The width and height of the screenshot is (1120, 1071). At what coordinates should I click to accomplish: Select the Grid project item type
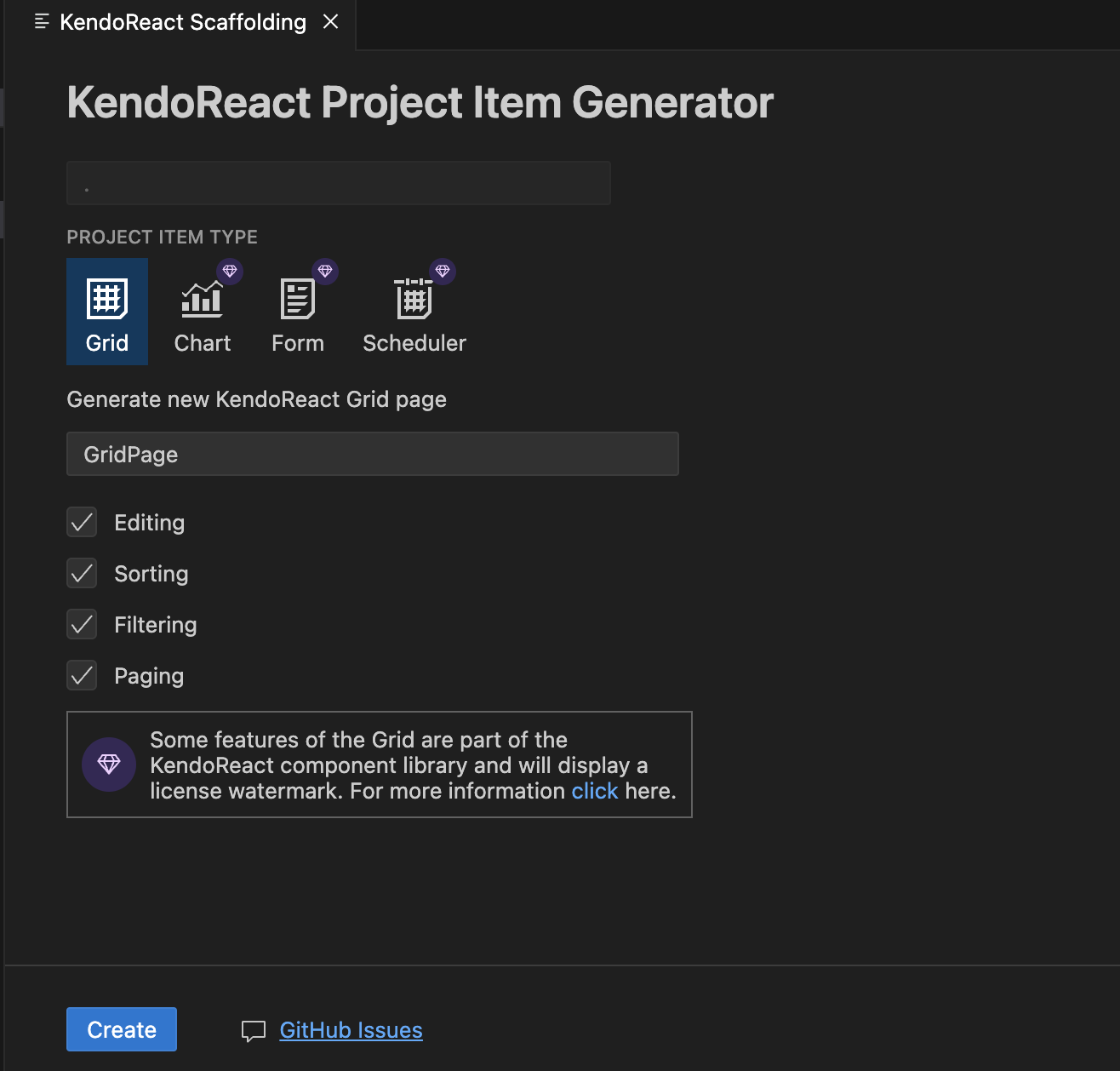point(106,311)
